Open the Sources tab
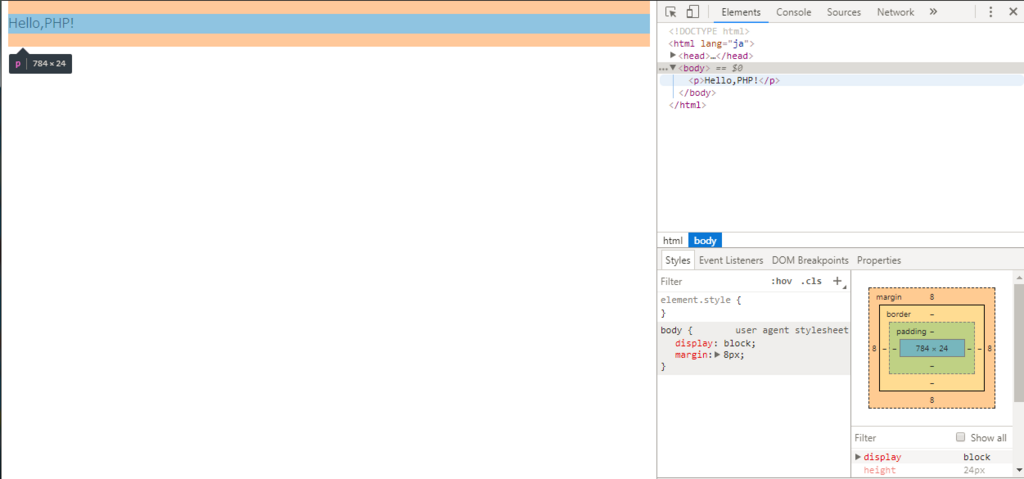This screenshot has width=1024, height=479. coord(844,12)
